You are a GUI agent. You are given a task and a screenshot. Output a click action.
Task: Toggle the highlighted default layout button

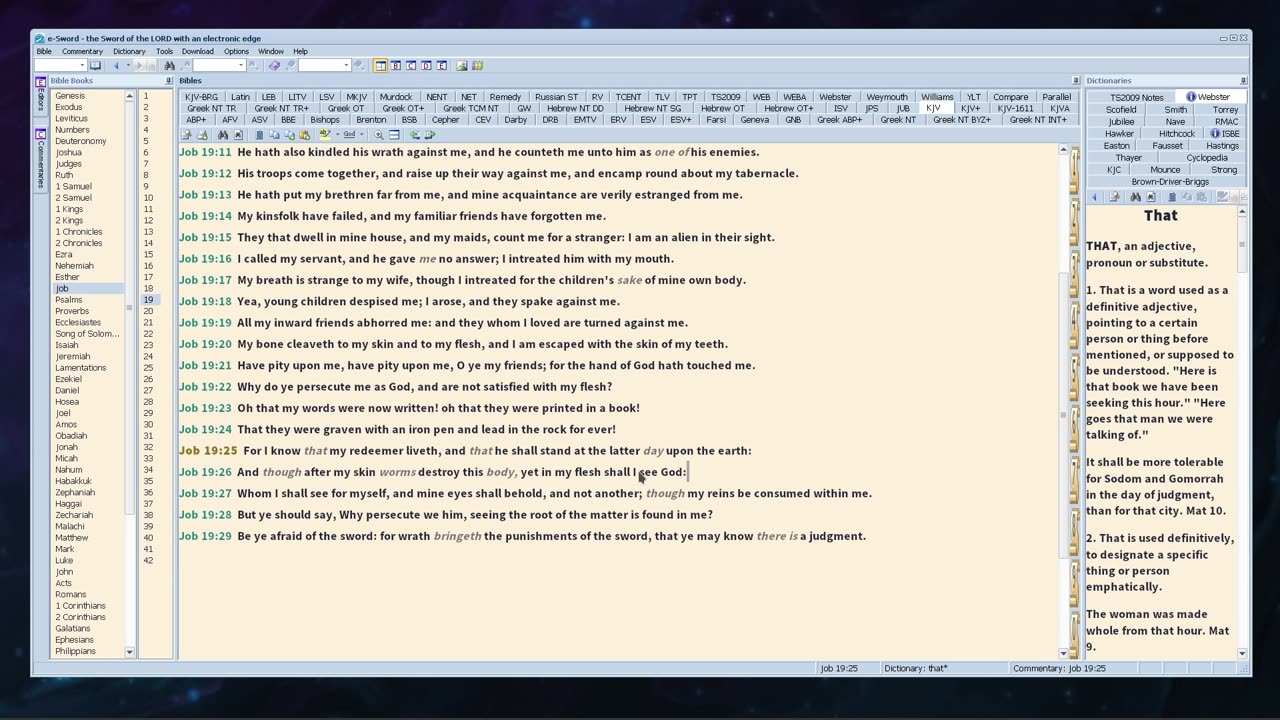tap(379, 65)
